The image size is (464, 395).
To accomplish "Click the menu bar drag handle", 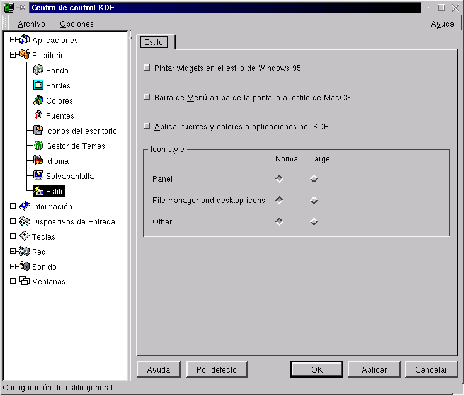I will pos(5,23).
